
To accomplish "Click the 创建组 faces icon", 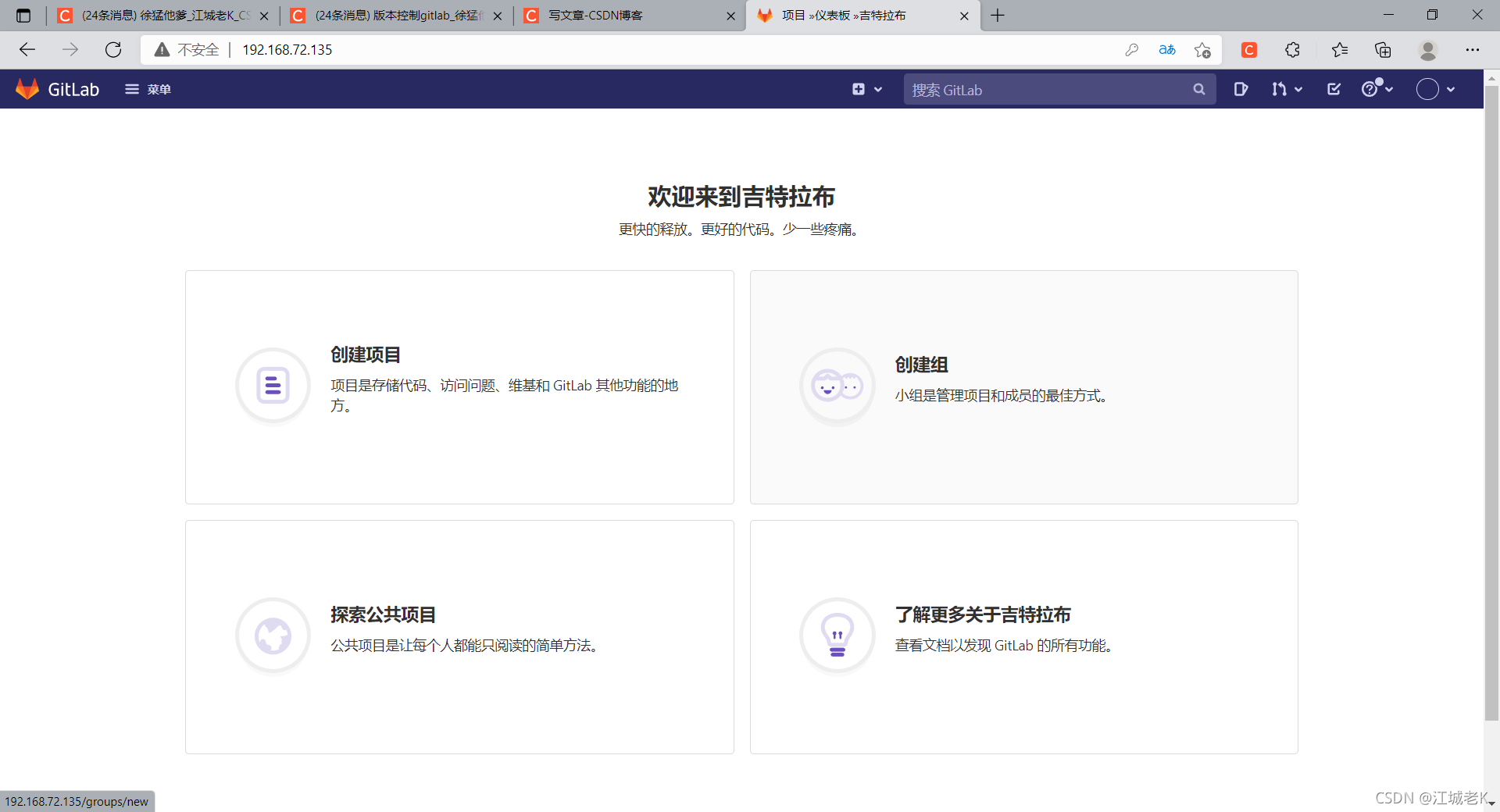I will click(837, 386).
